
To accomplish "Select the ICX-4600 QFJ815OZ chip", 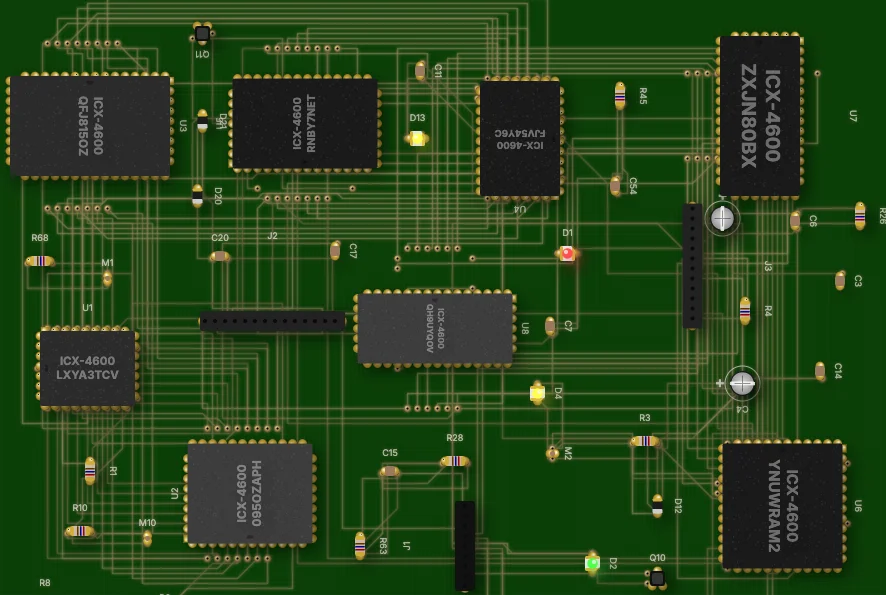I will pyautogui.click(x=90, y=125).
